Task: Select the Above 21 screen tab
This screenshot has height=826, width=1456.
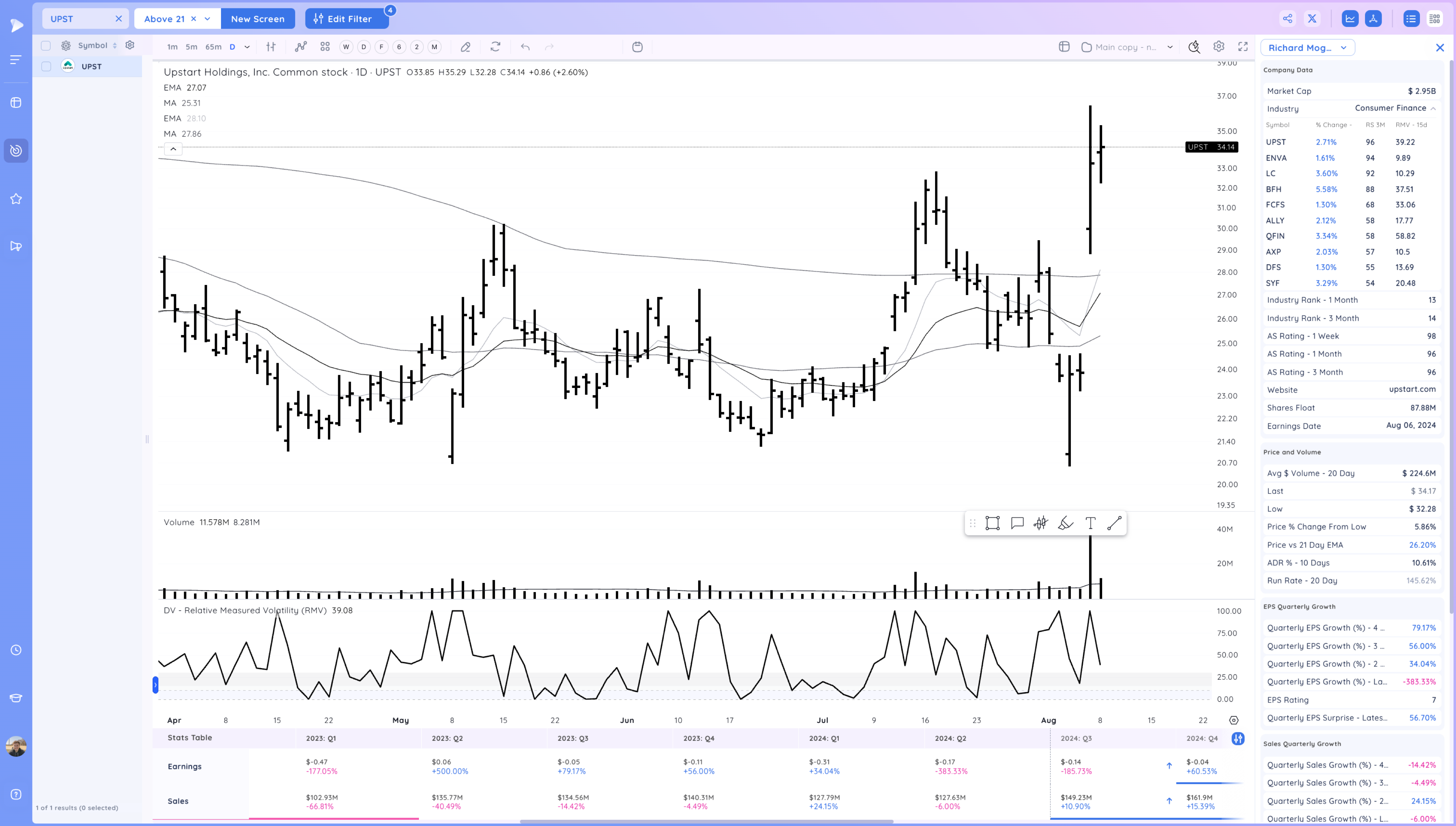Action: 165,19
